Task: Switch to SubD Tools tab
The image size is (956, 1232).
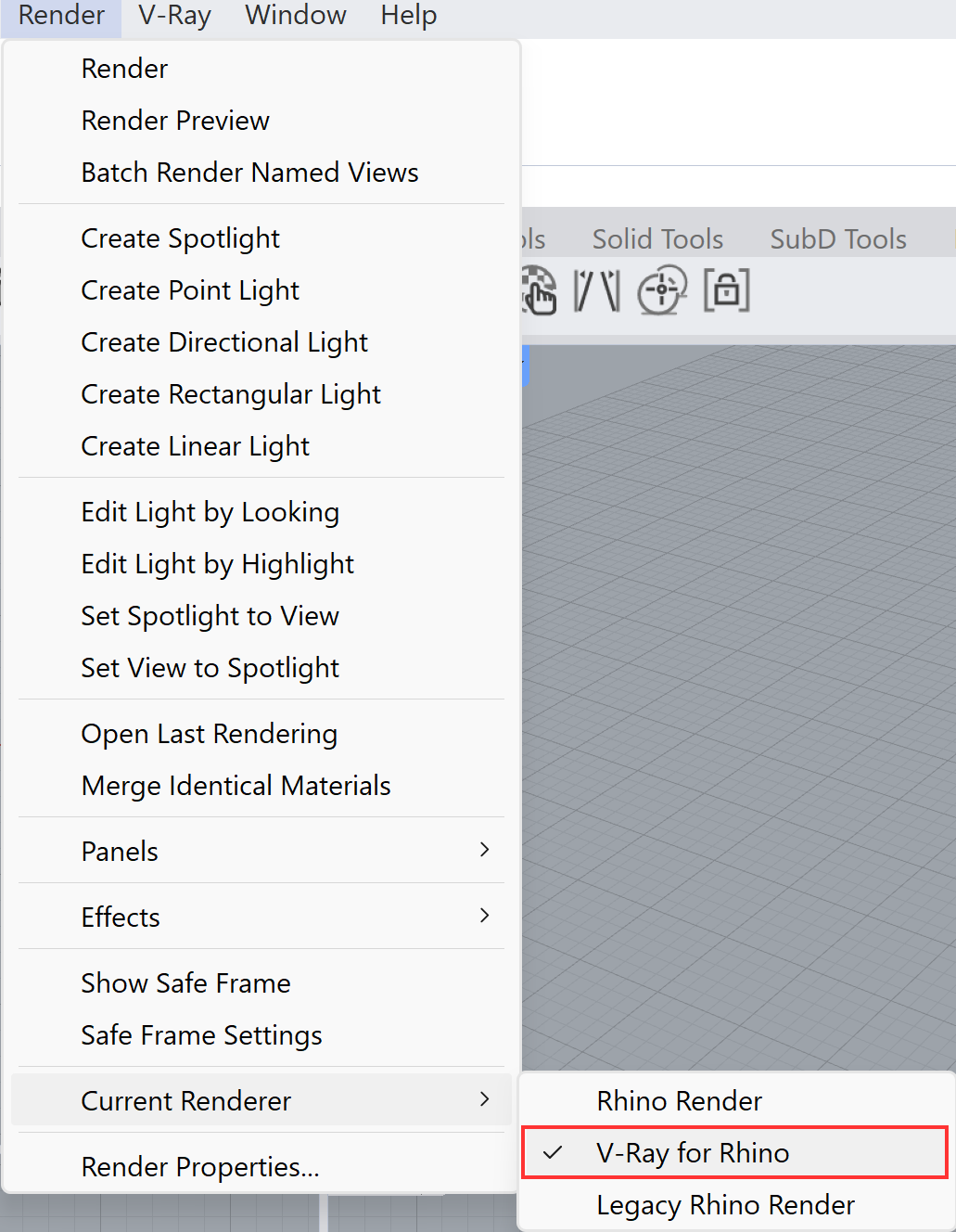Action: point(838,239)
